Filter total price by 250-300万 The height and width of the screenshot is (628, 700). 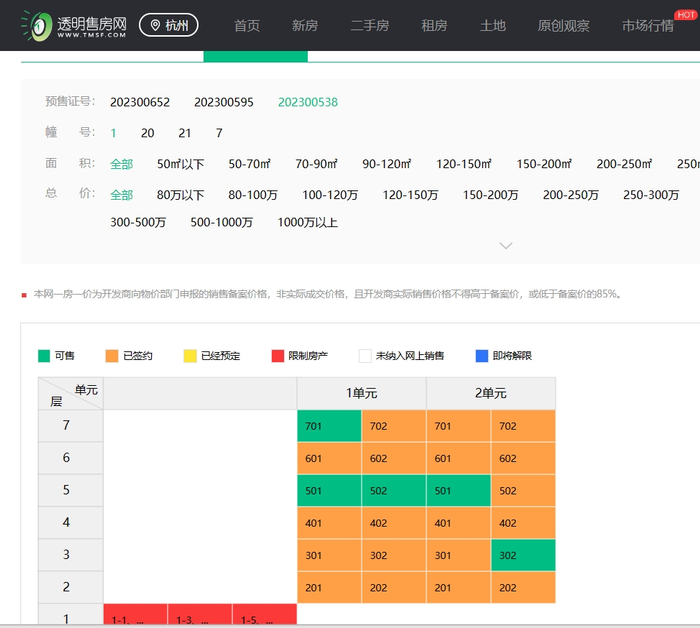coord(651,195)
